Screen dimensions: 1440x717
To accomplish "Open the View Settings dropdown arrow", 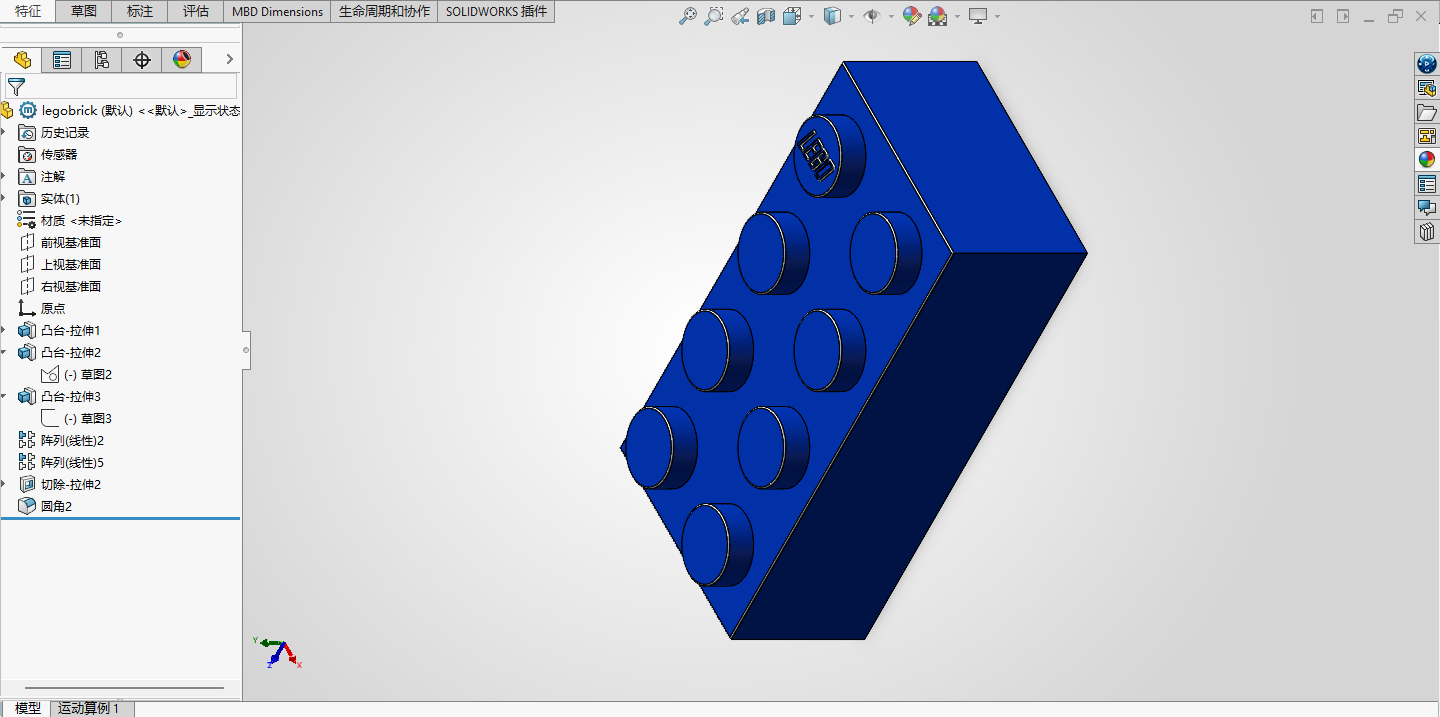I will pyautogui.click(x=997, y=16).
